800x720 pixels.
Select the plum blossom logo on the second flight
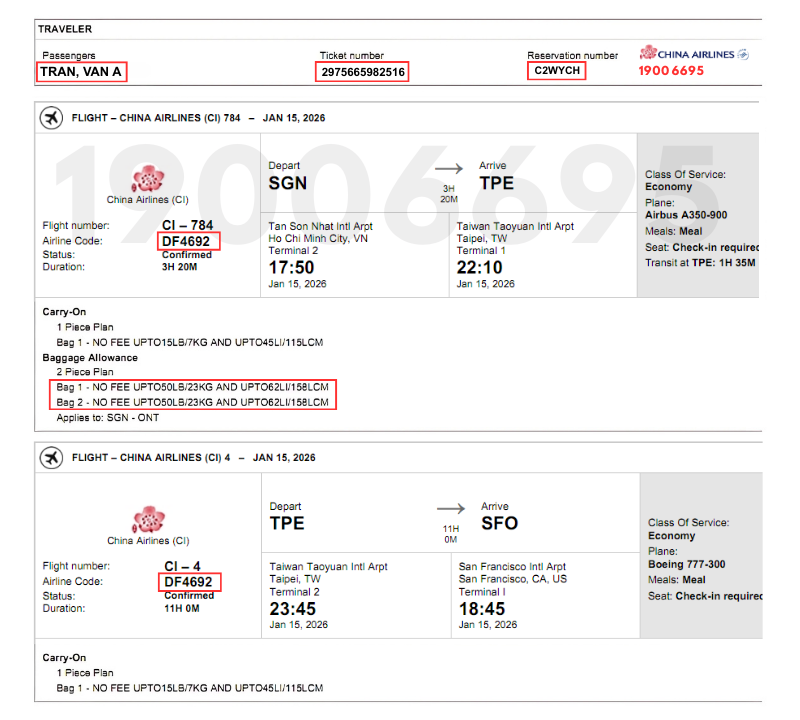pyautogui.click(x=148, y=521)
